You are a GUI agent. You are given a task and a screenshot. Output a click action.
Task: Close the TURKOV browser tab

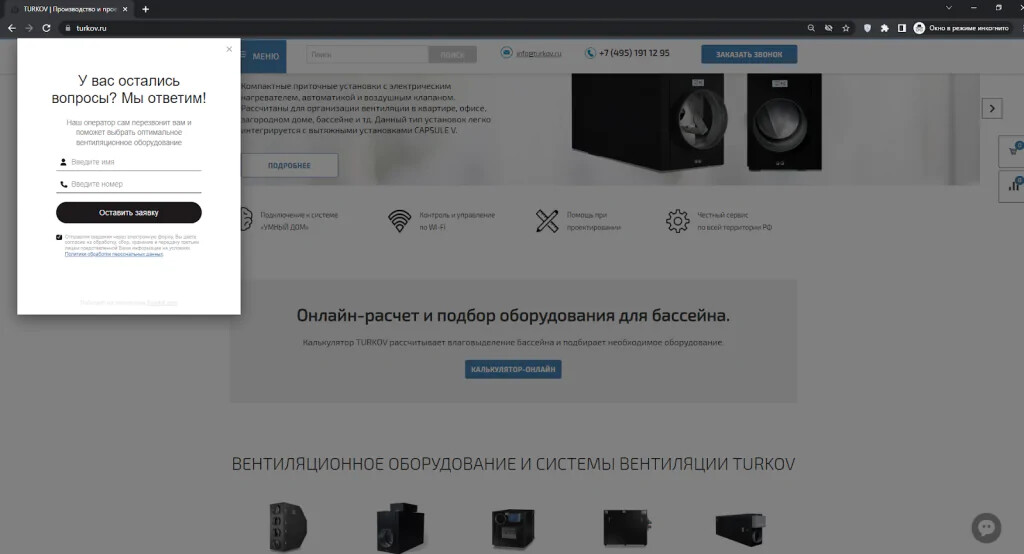pyautogui.click(x=125, y=9)
